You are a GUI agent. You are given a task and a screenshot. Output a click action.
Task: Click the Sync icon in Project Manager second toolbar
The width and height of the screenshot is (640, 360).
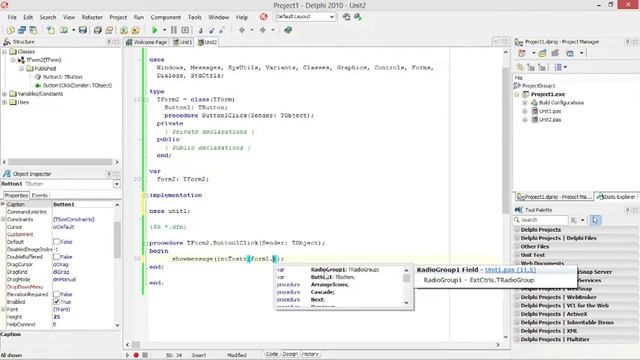coord(520,67)
